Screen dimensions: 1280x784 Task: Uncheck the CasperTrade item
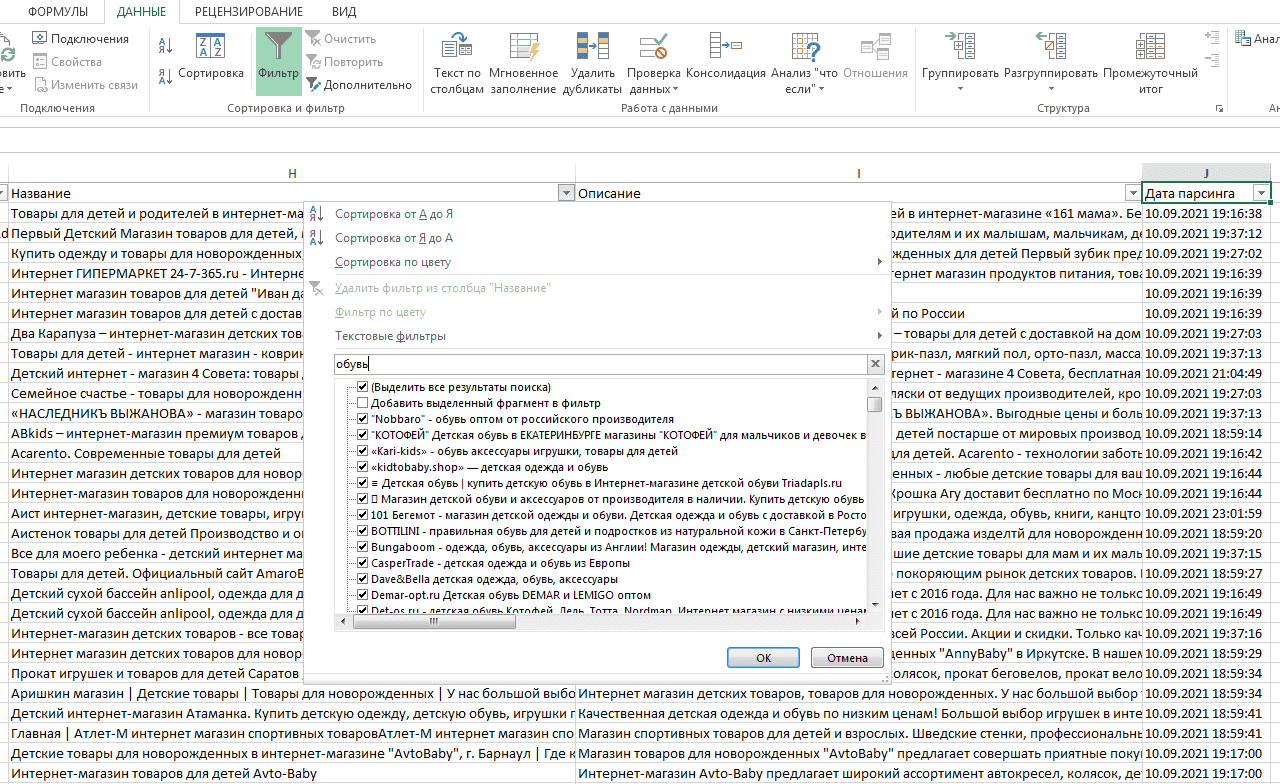363,563
